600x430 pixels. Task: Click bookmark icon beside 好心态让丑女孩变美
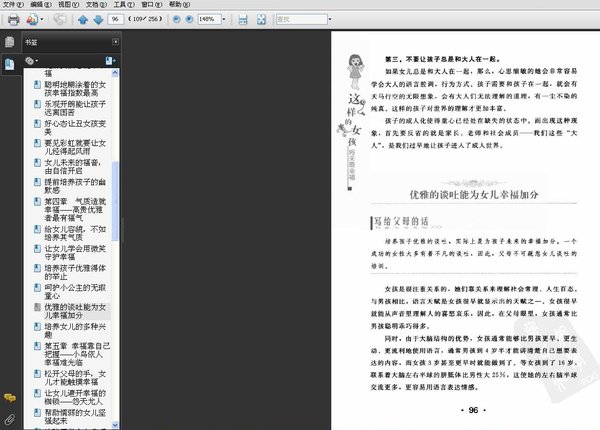click(37, 124)
